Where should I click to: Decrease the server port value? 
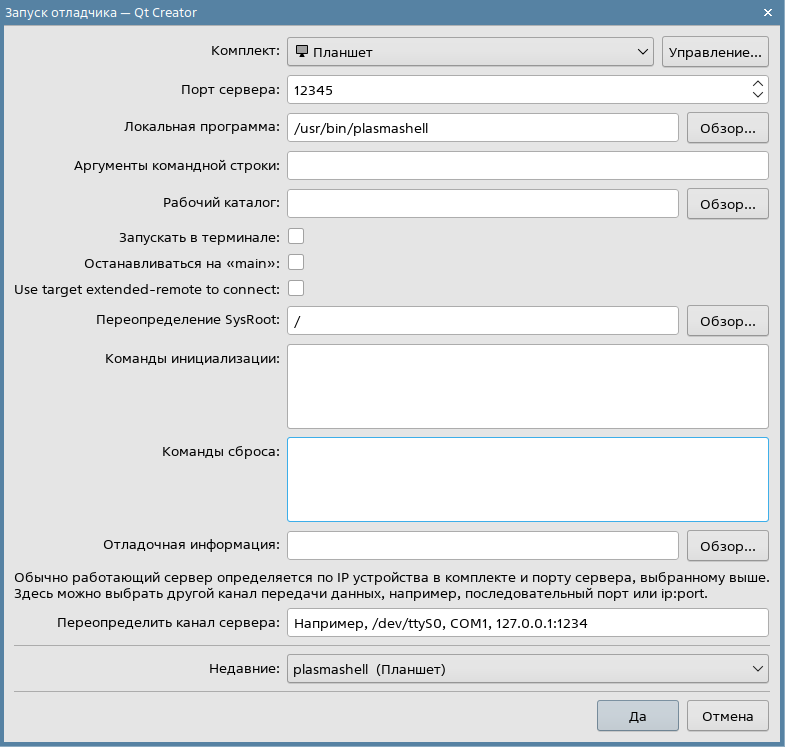[x=758, y=95]
